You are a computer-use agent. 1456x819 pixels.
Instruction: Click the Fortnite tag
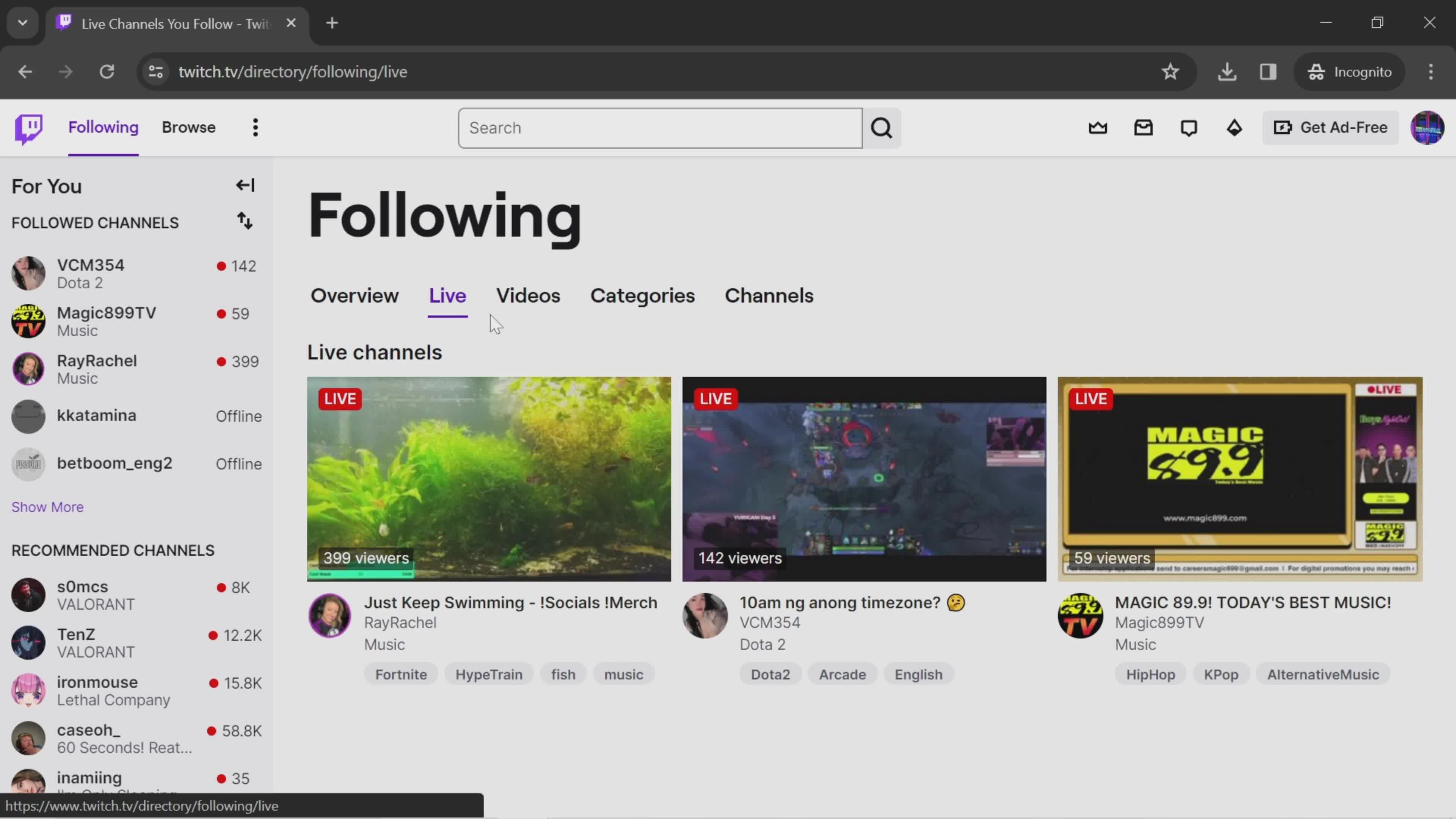[x=401, y=674]
